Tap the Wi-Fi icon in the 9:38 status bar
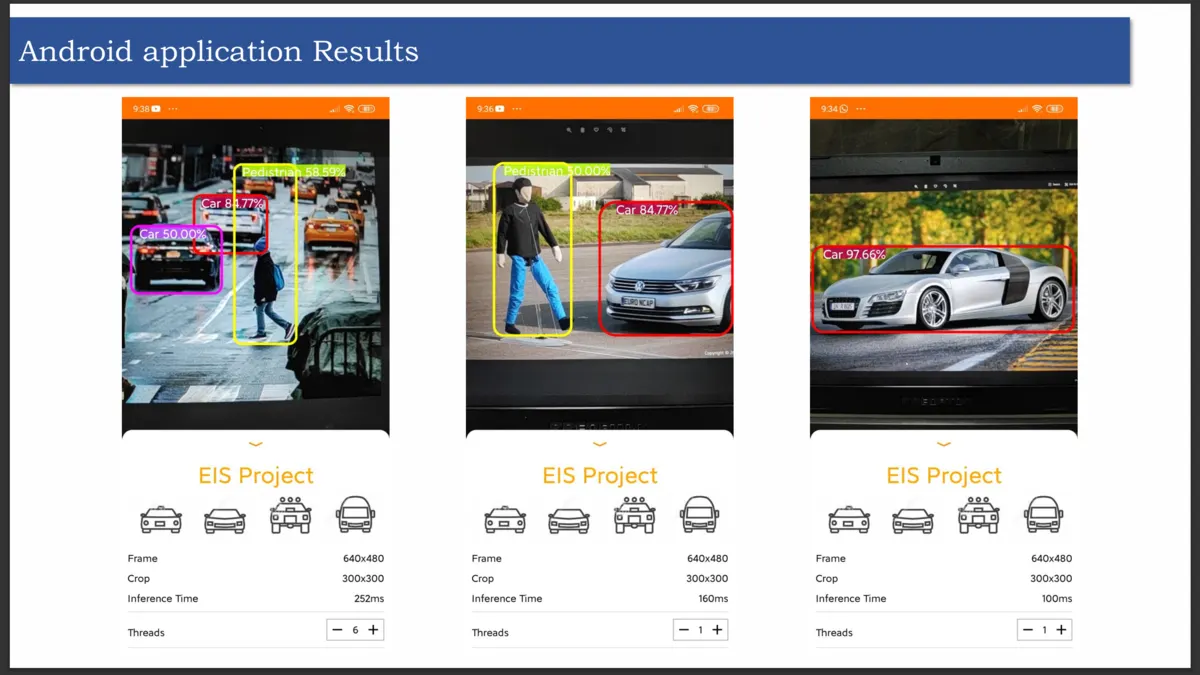Screen dimensions: 1200x675 click(349, 108)
